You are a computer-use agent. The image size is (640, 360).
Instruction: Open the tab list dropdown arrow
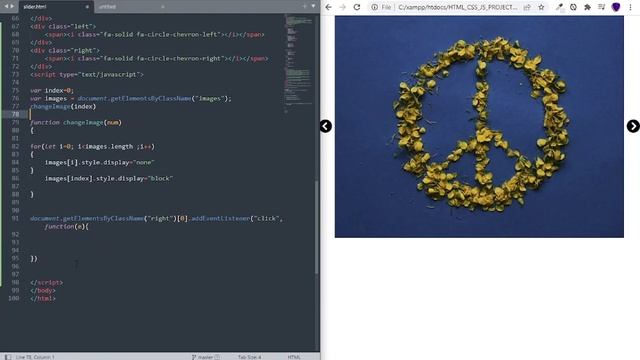click(313, 6)
